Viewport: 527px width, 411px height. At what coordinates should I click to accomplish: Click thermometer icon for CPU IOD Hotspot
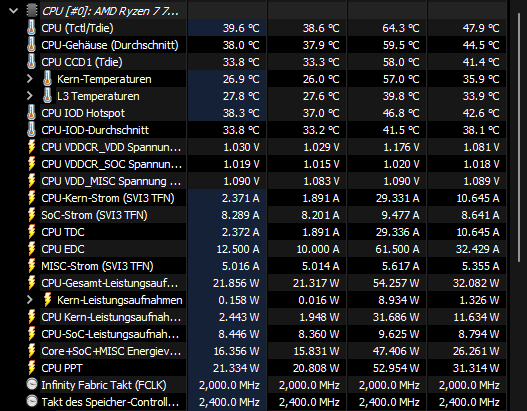[x=31, y=113]
